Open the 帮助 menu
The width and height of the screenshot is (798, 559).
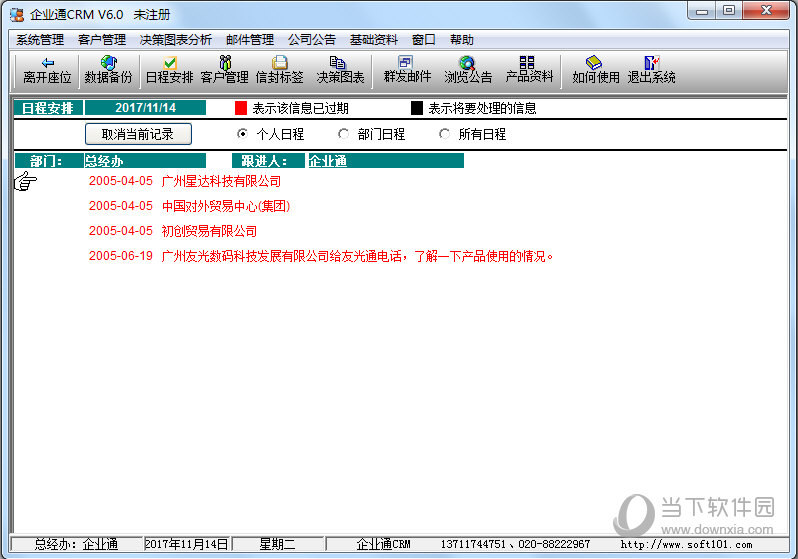[462, 40]
